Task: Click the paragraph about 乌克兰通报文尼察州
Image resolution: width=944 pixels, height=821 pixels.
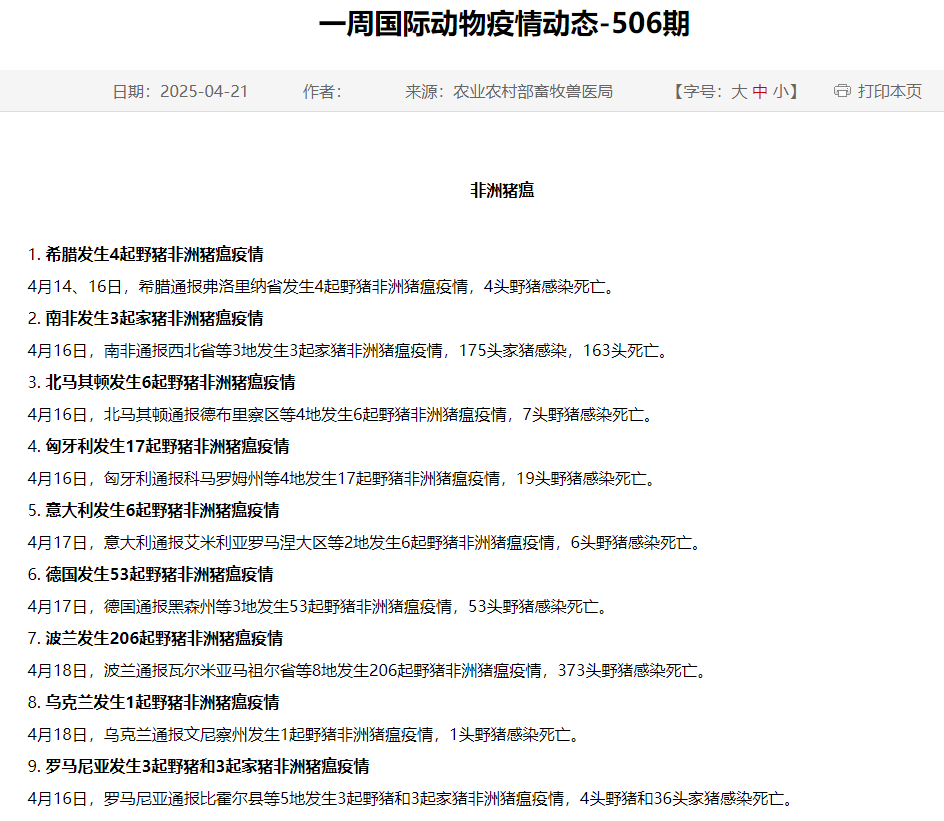Action: (305, 734)
